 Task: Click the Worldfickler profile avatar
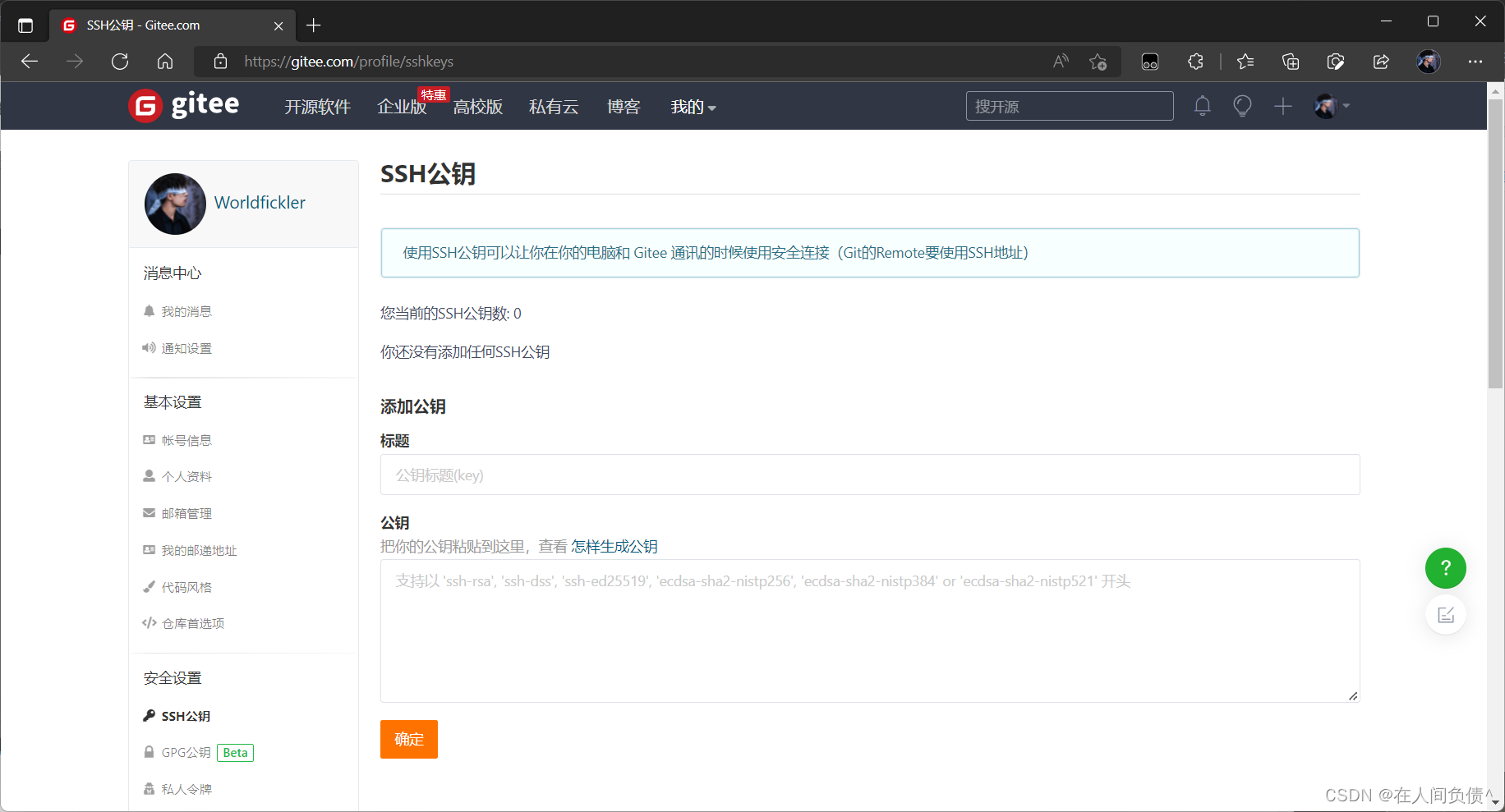click(175, 204)
